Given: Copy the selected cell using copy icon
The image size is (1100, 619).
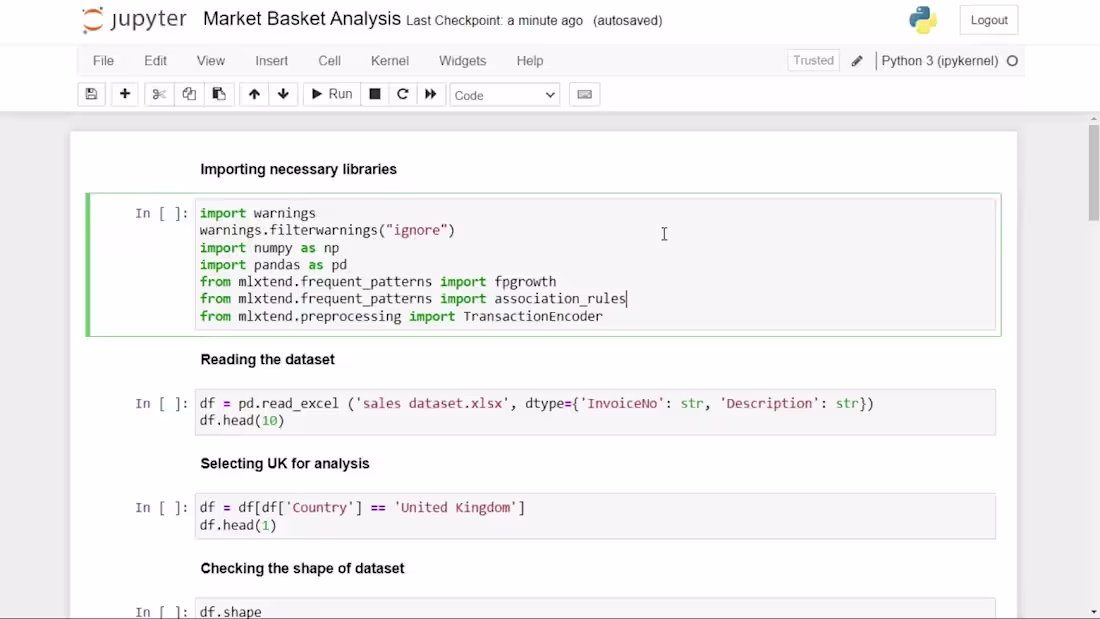Looking at the screenshot, I should tap(189, 93).
